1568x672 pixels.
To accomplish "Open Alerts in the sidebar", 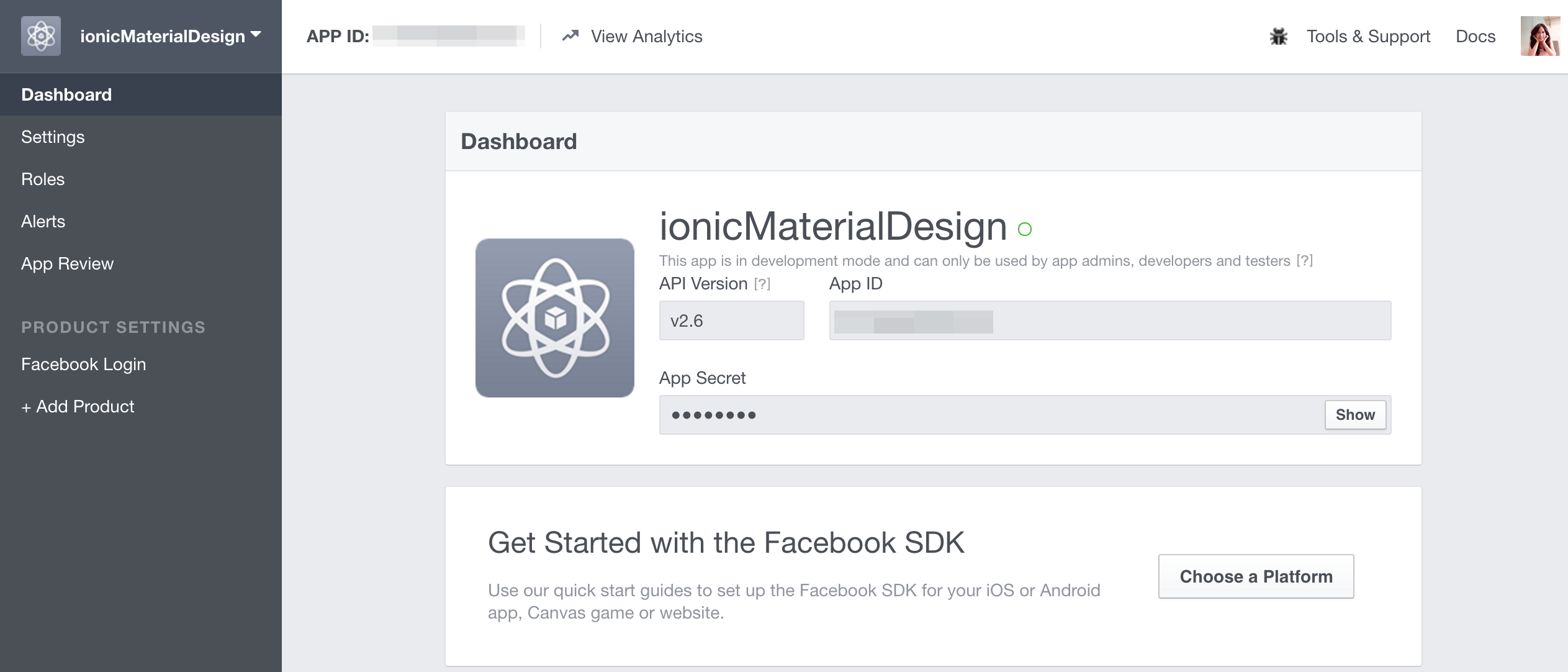I will tap(43, 221).
